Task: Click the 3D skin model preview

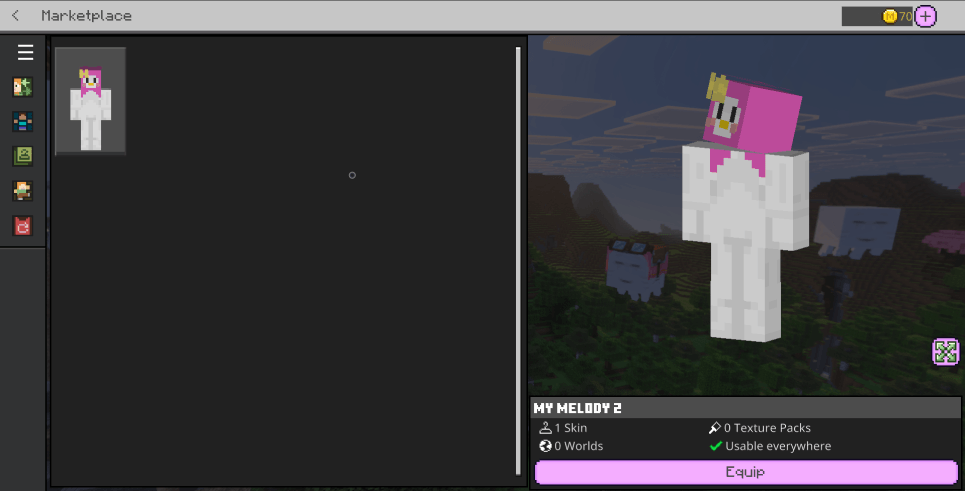Action: coord(747,209)
